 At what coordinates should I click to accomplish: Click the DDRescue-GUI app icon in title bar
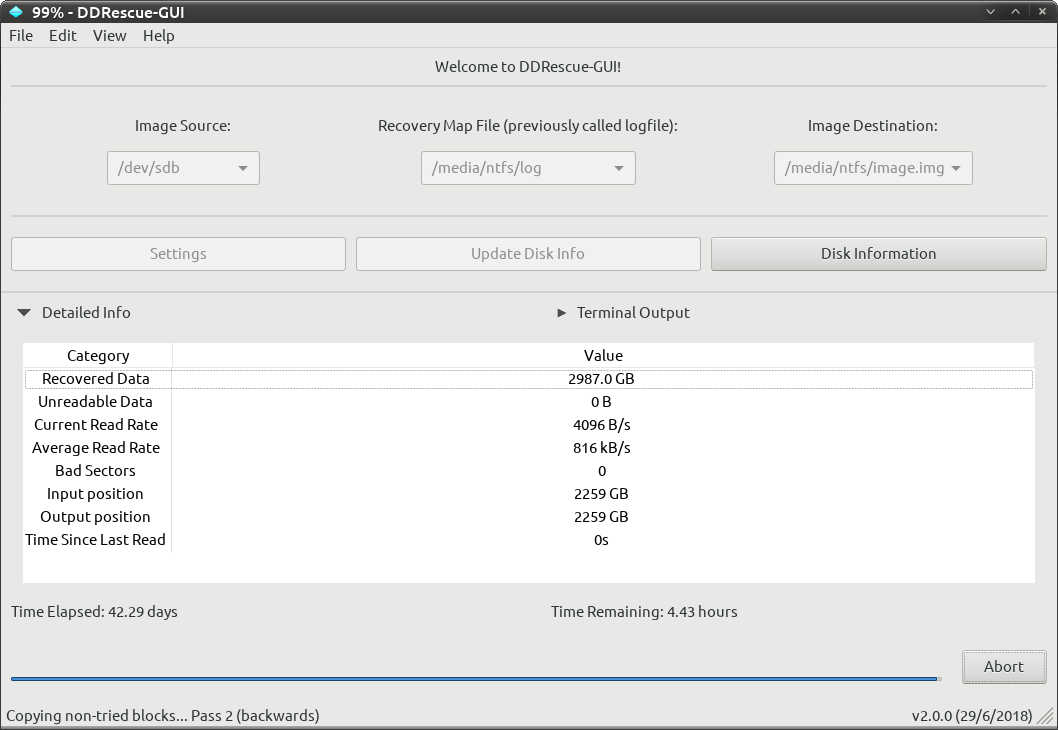pyautogui.click(x=16, y=11)
